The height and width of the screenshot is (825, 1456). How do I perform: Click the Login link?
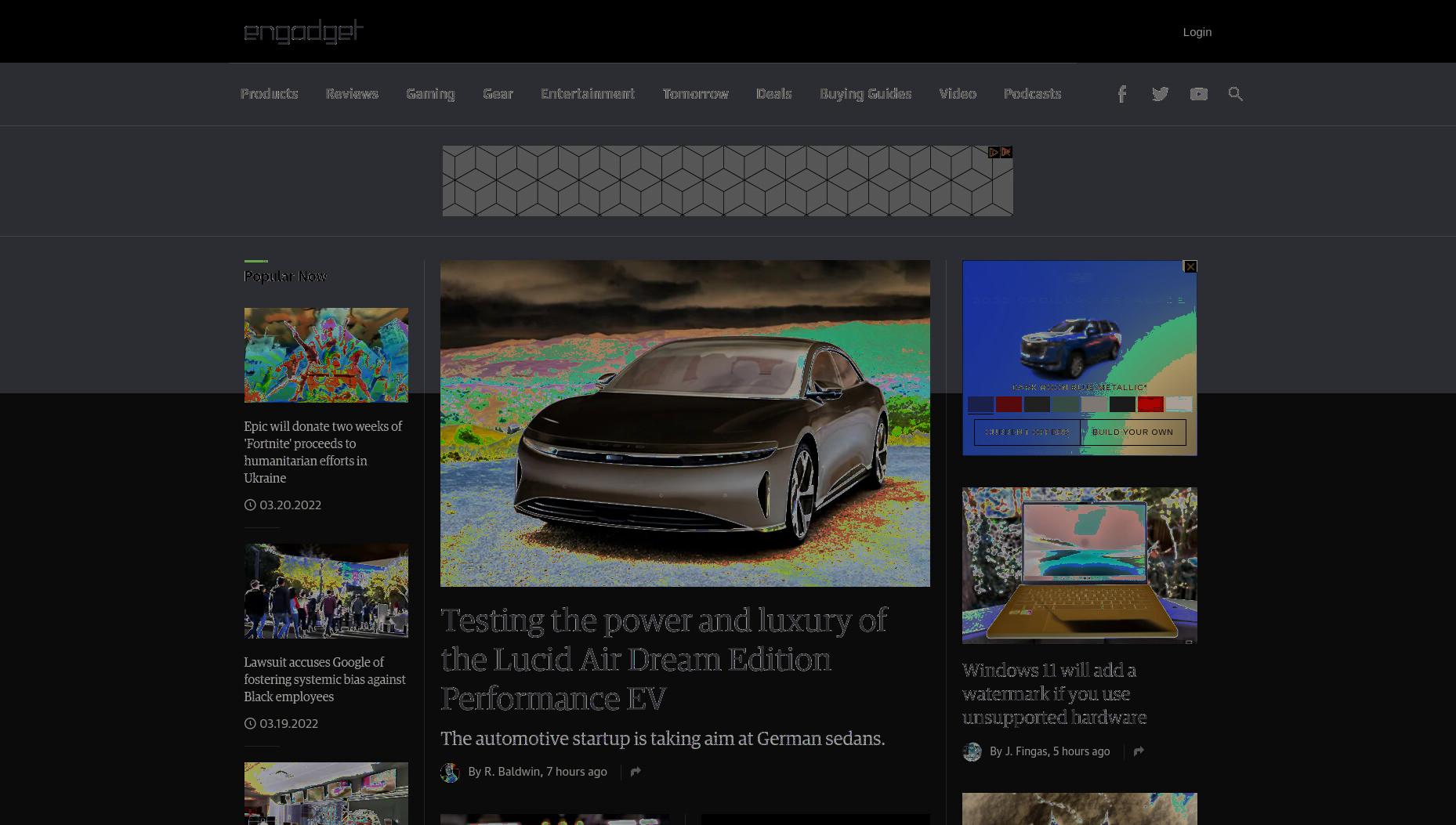click(1197, 32)
